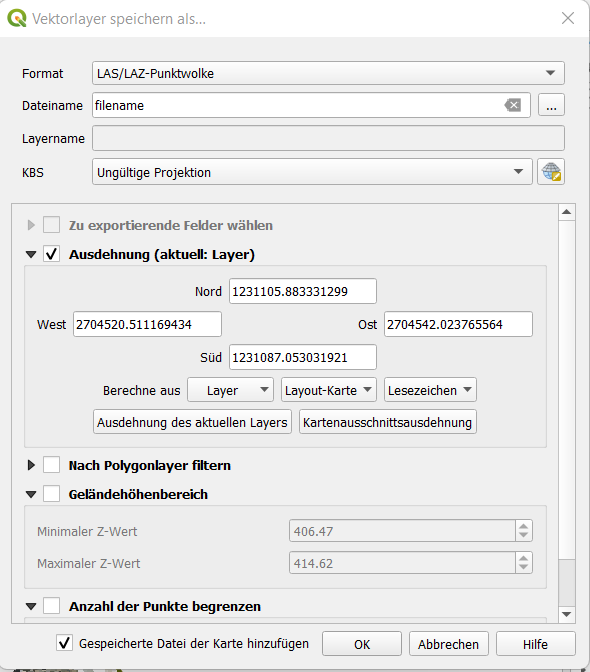Viewport: 590px width, 672px height.
Task: Open the Format dropdown LAS/LAZ-Punktwolke
Action: click(328, 73)
